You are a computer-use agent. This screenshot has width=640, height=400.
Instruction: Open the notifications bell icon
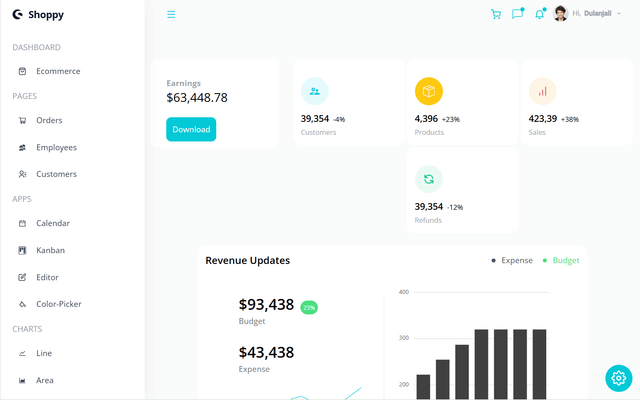540,14
